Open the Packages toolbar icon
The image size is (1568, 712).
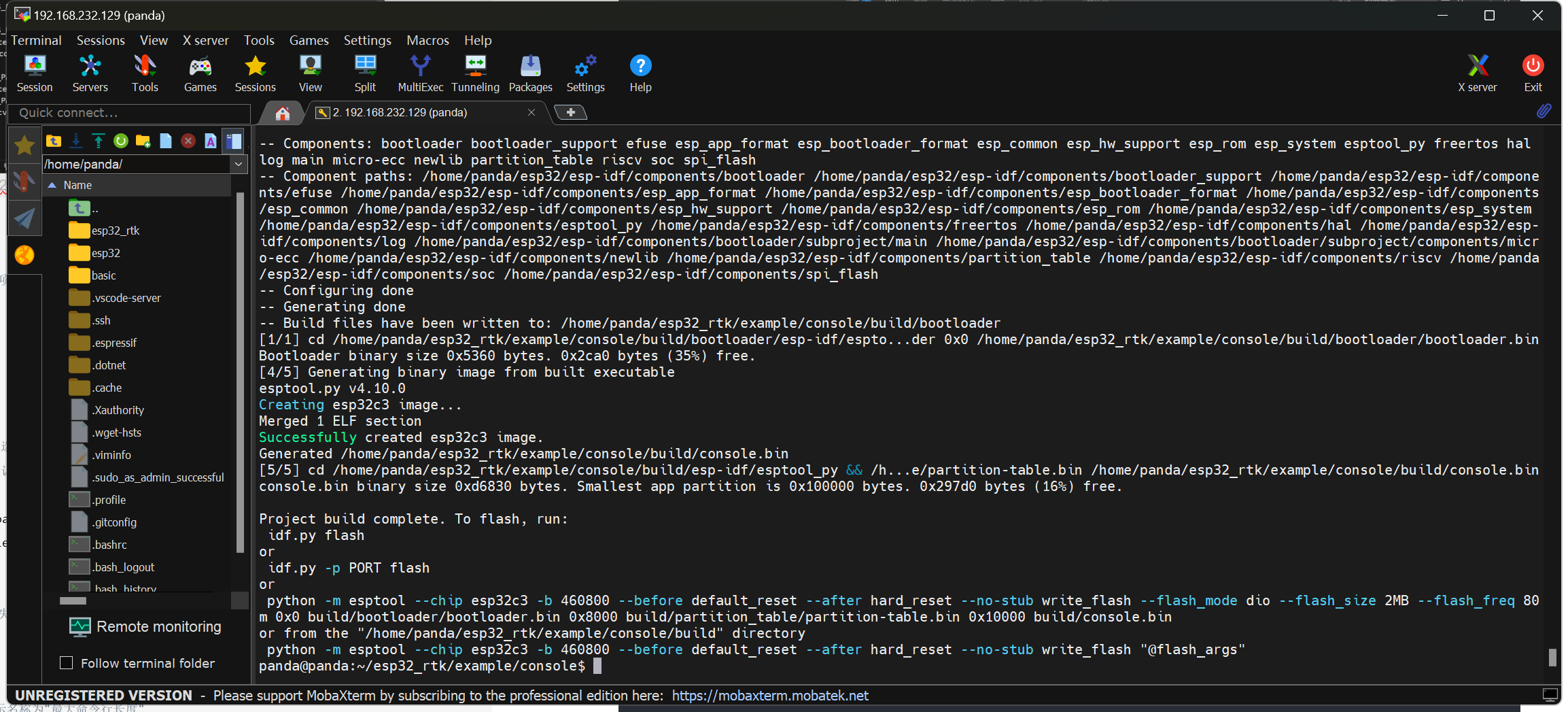tap(530, 73)
